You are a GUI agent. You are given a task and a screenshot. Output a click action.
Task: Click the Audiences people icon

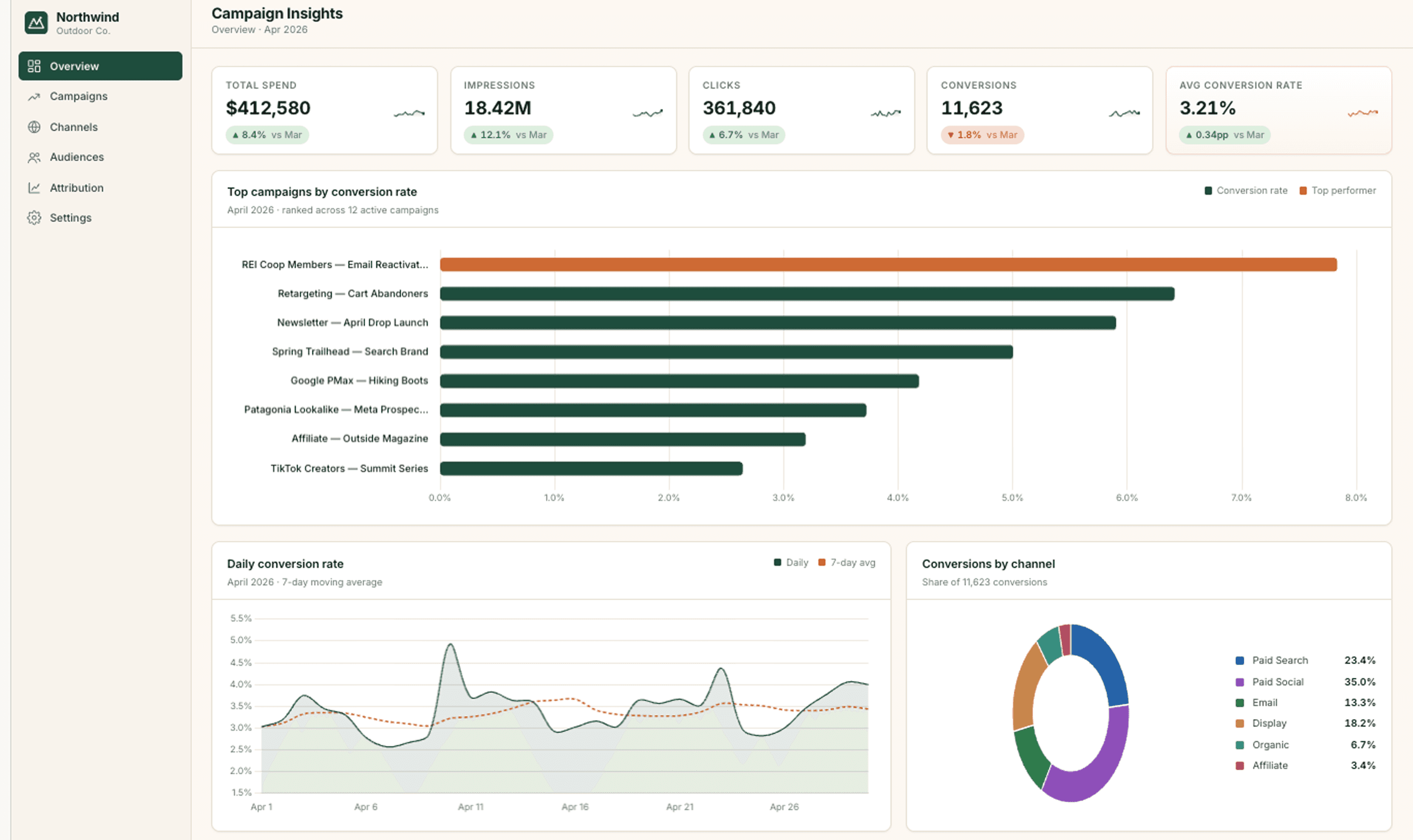34,157
